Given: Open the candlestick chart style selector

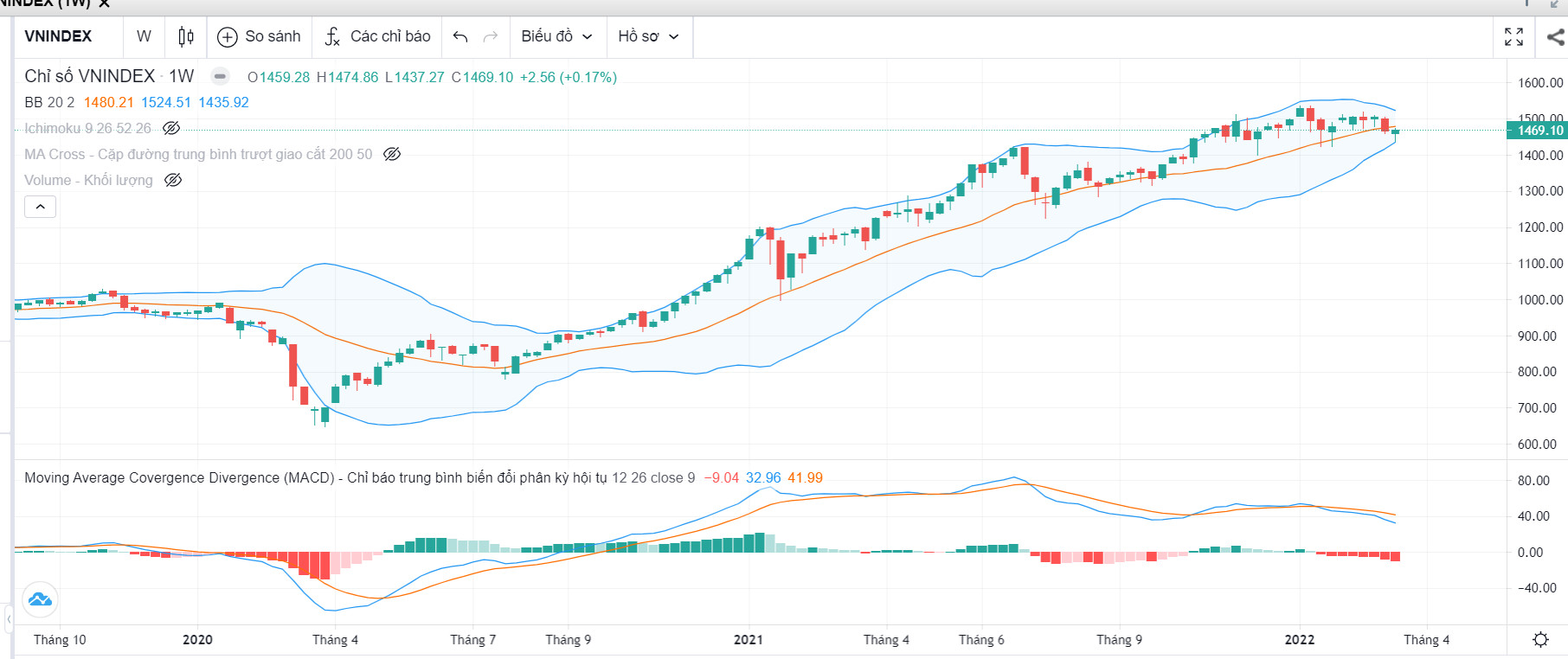Looking at the screenshot, I should (185, 36).
